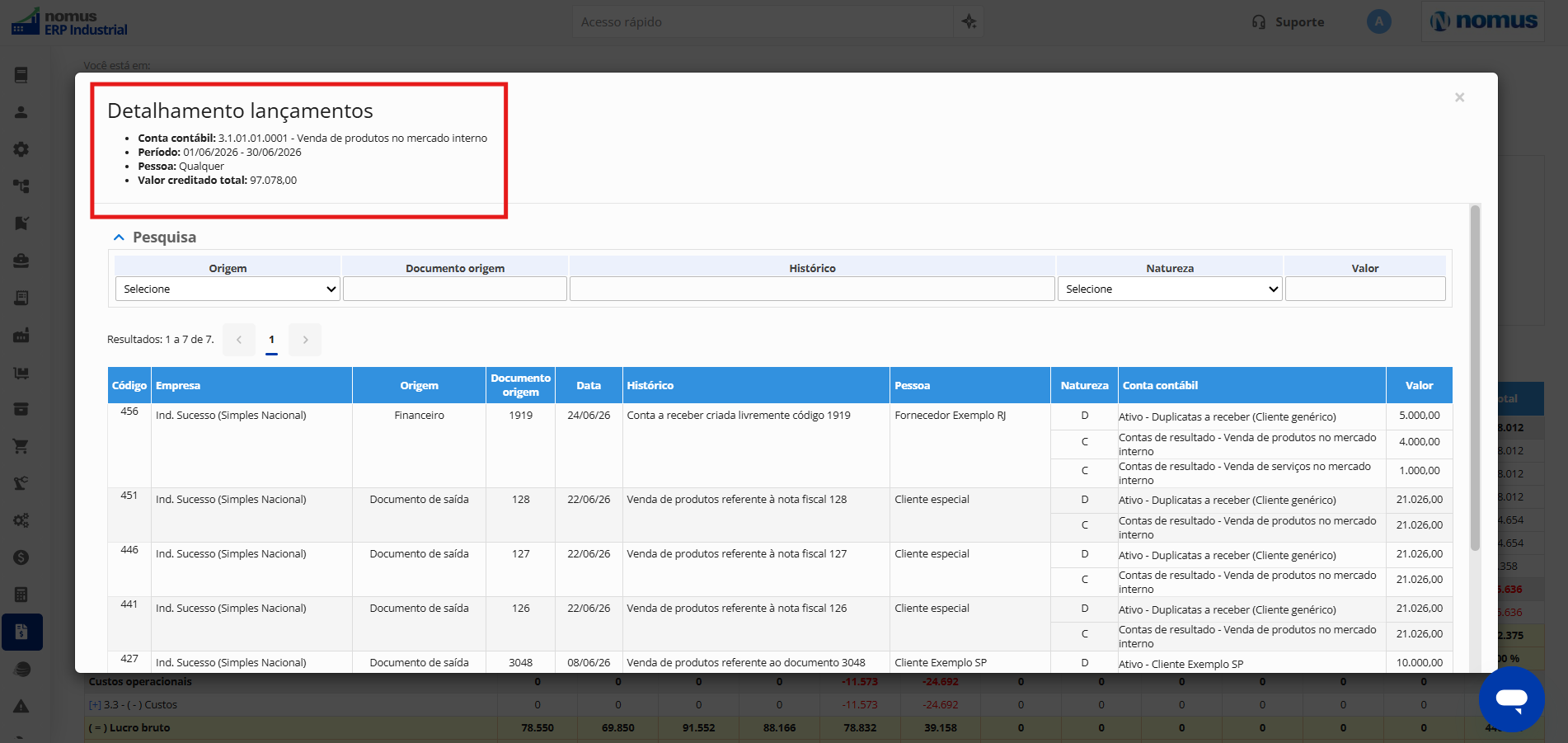Viewport: 1568px width, 743px height.
Task: Open the double gears sidebar icon
Action: tap(21, 520)
